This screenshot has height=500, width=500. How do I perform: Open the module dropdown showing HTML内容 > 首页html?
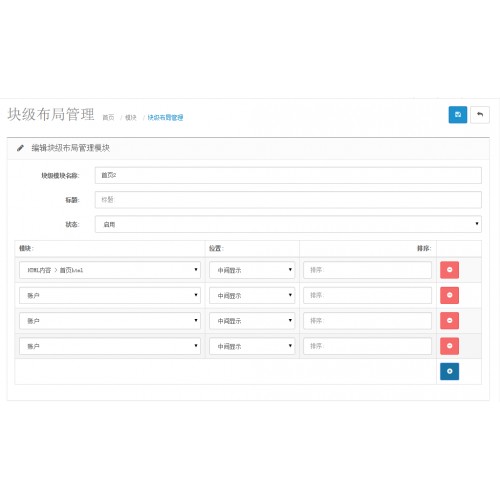[x=110, y=270]
